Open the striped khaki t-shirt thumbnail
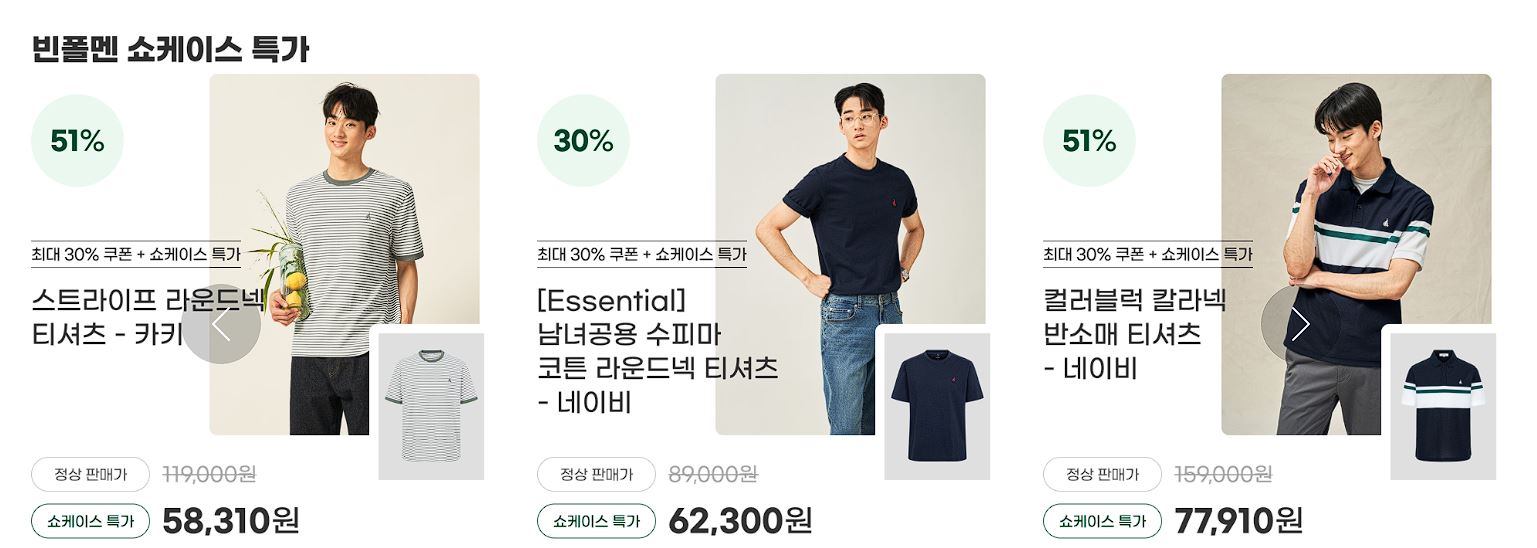This screenshot has width=1537, height=548. pos(431,406)
